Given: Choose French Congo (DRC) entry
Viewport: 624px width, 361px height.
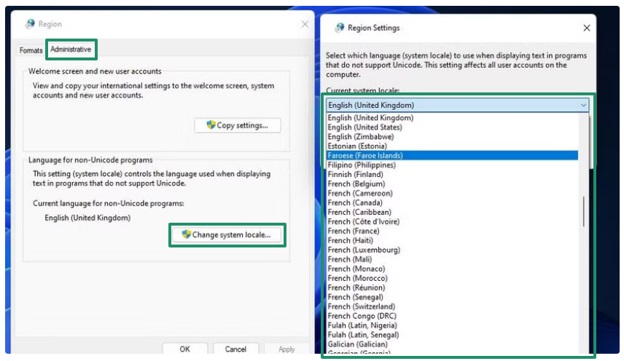Looking at the screenshot, I should (x=452, y=316).
